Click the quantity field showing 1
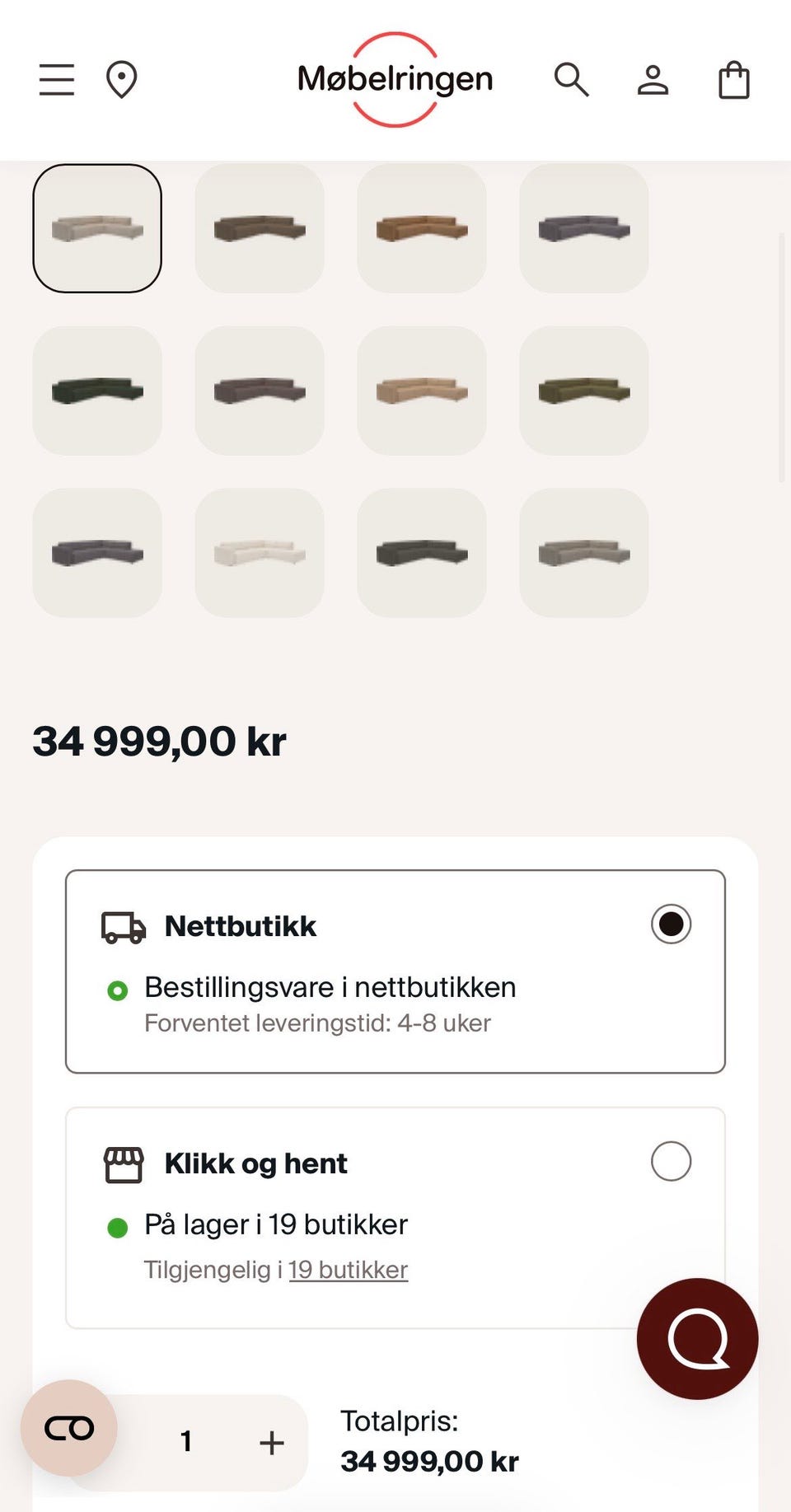Viewport: 791px width, 1512px height. click(x=186, y=1441)
